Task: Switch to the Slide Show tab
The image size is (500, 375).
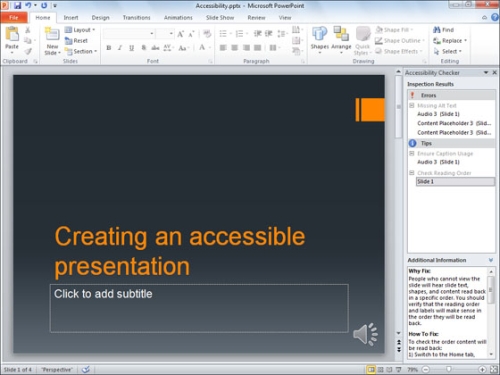Action: coord(220,18)
